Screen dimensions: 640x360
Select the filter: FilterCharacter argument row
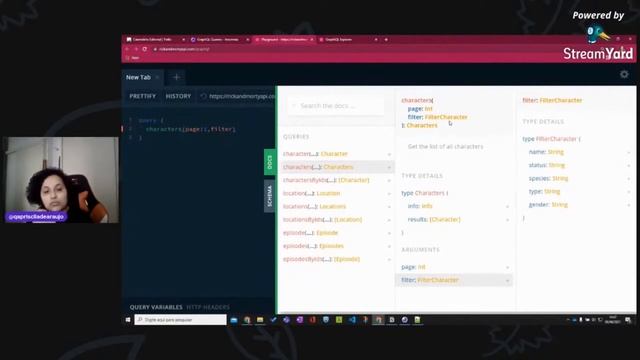pos(454,280)
